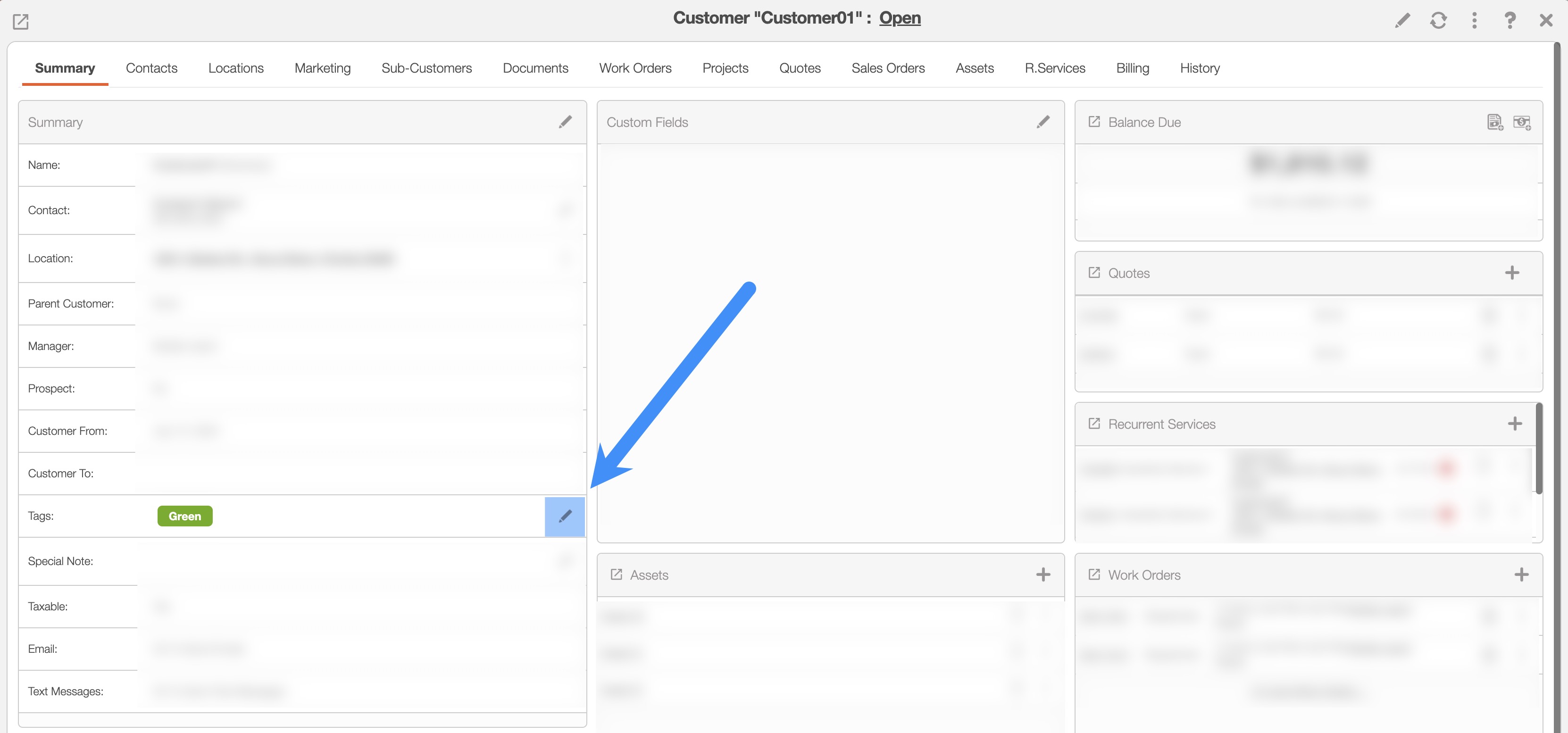Go to the Sub-Customers tab
Image resolution: width=1568 pixels, height=733 pixels.
[x=426, y=68]
